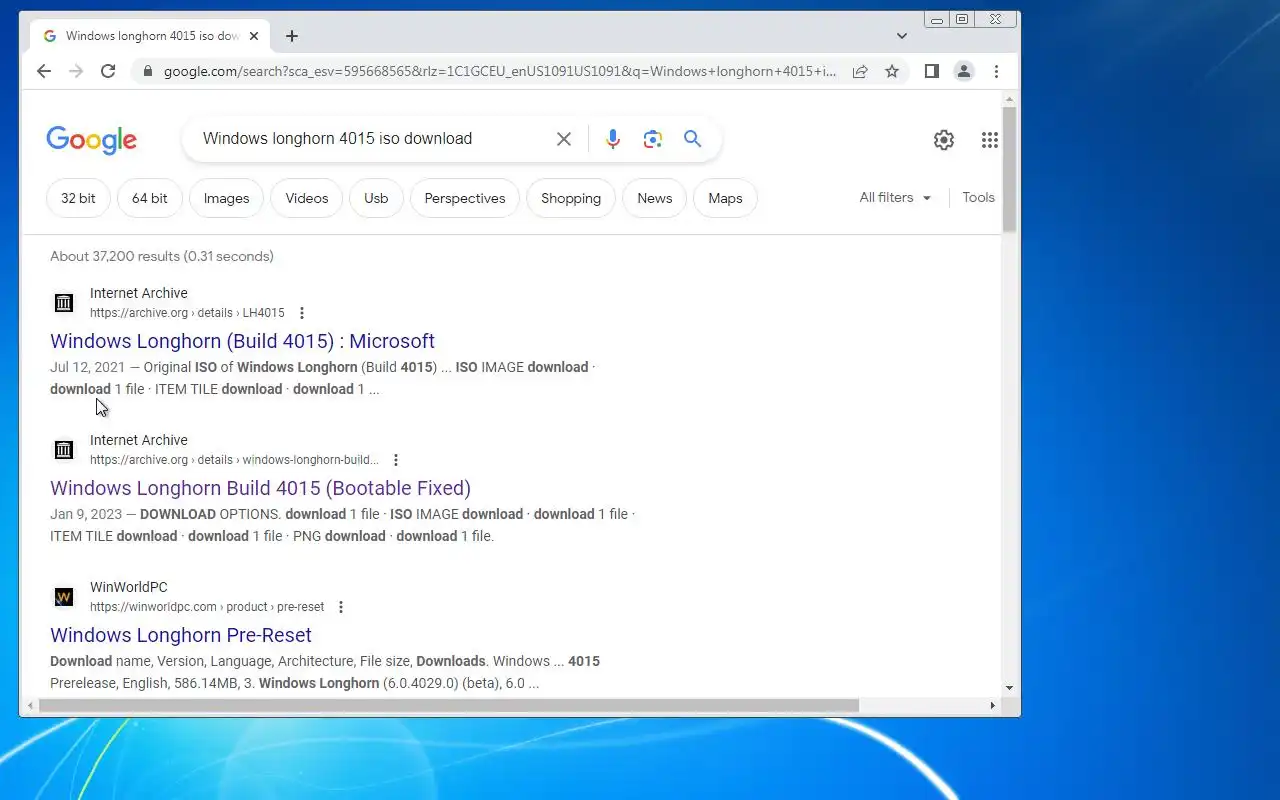This screenshot has width=1280, height=800.
Task: Close the Windows longhorn 4015 tab
Action: (x=254, y=36)
